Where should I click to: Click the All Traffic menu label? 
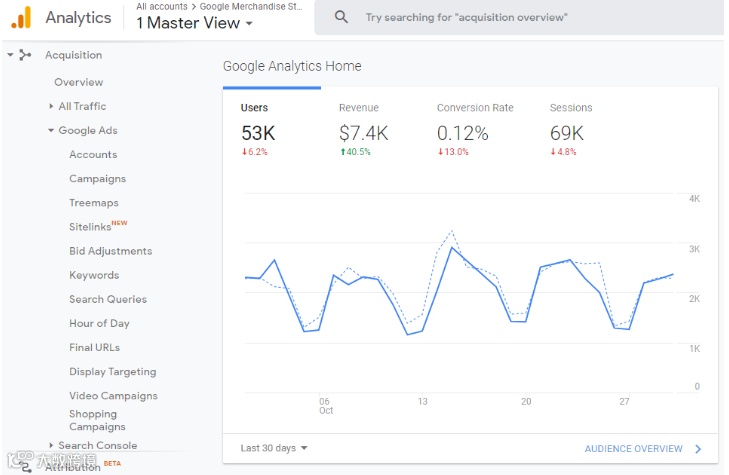82,106
